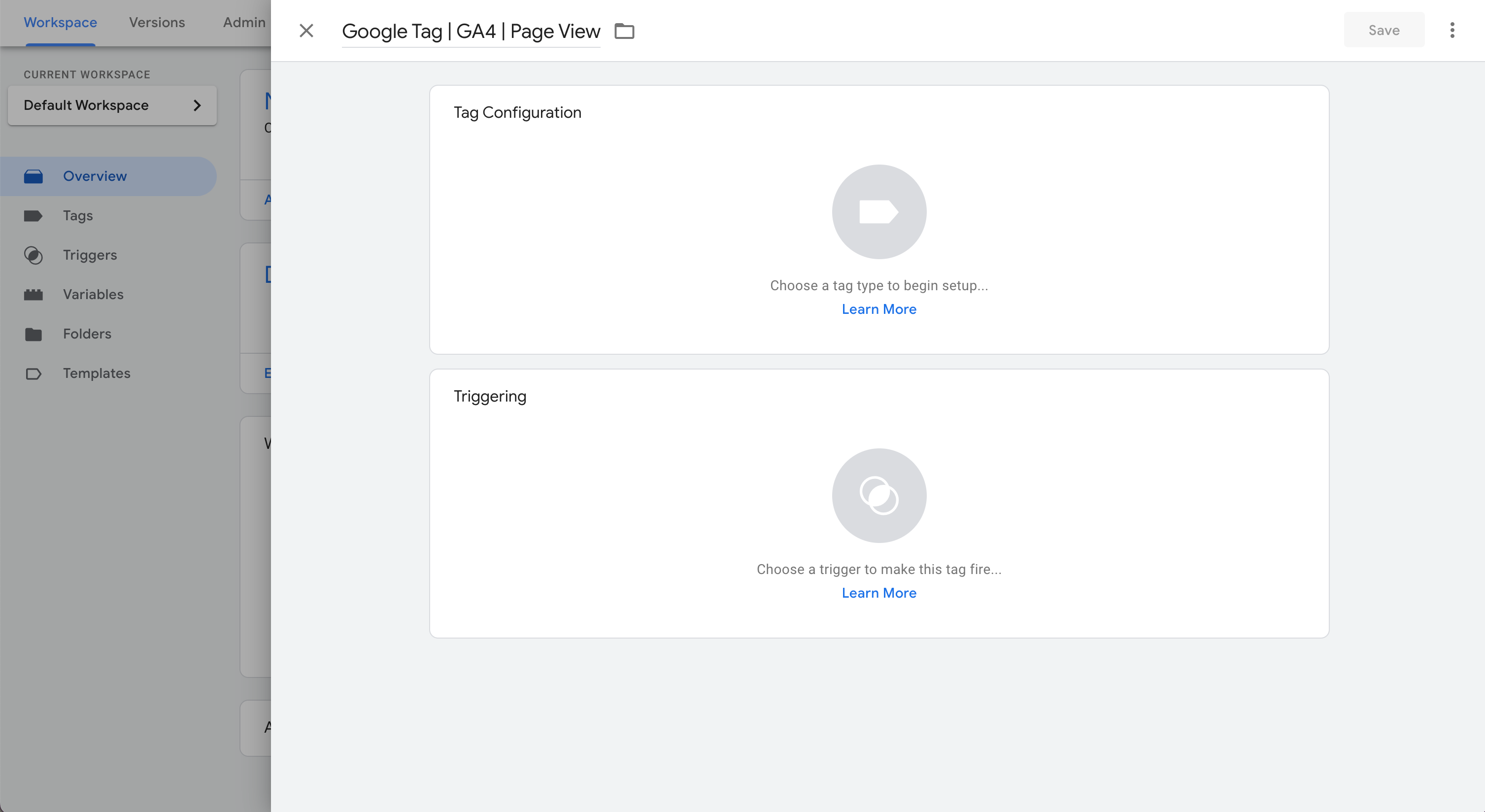
Task: Close the tag editor panel
Action: pyautogui.click(x=306, y=31)
